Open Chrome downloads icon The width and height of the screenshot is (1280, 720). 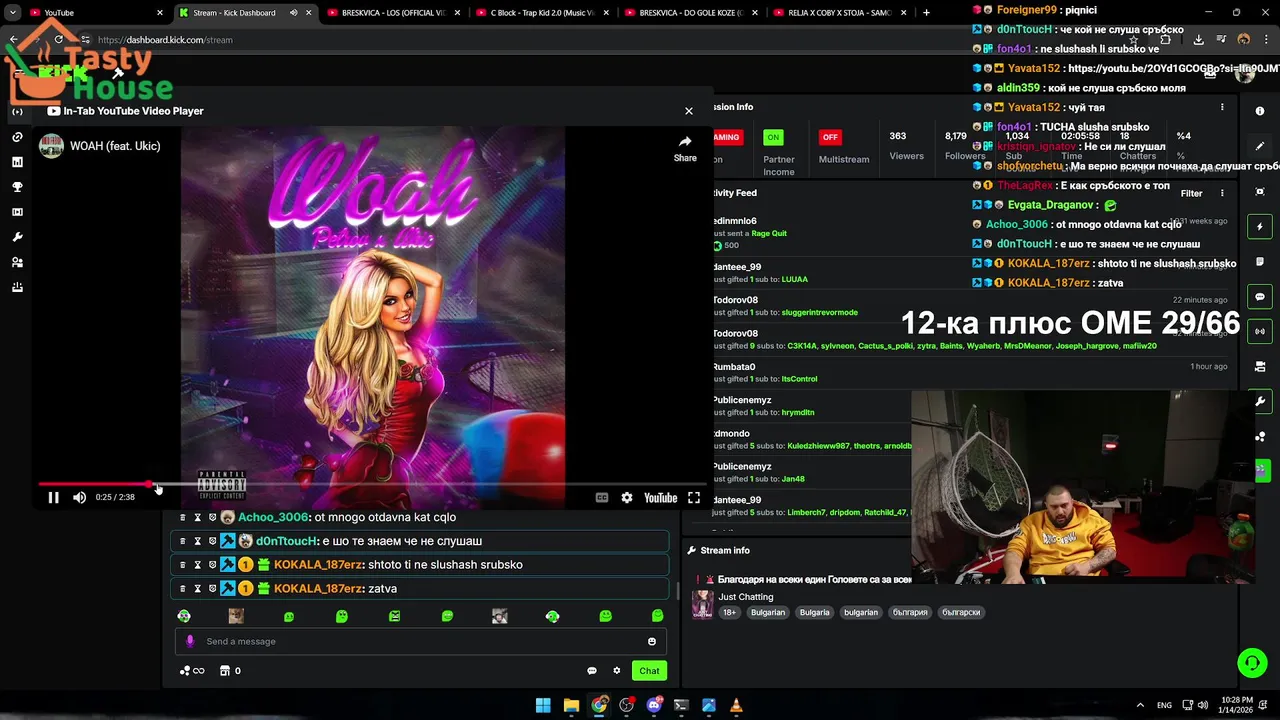[x=1199, y=40]
